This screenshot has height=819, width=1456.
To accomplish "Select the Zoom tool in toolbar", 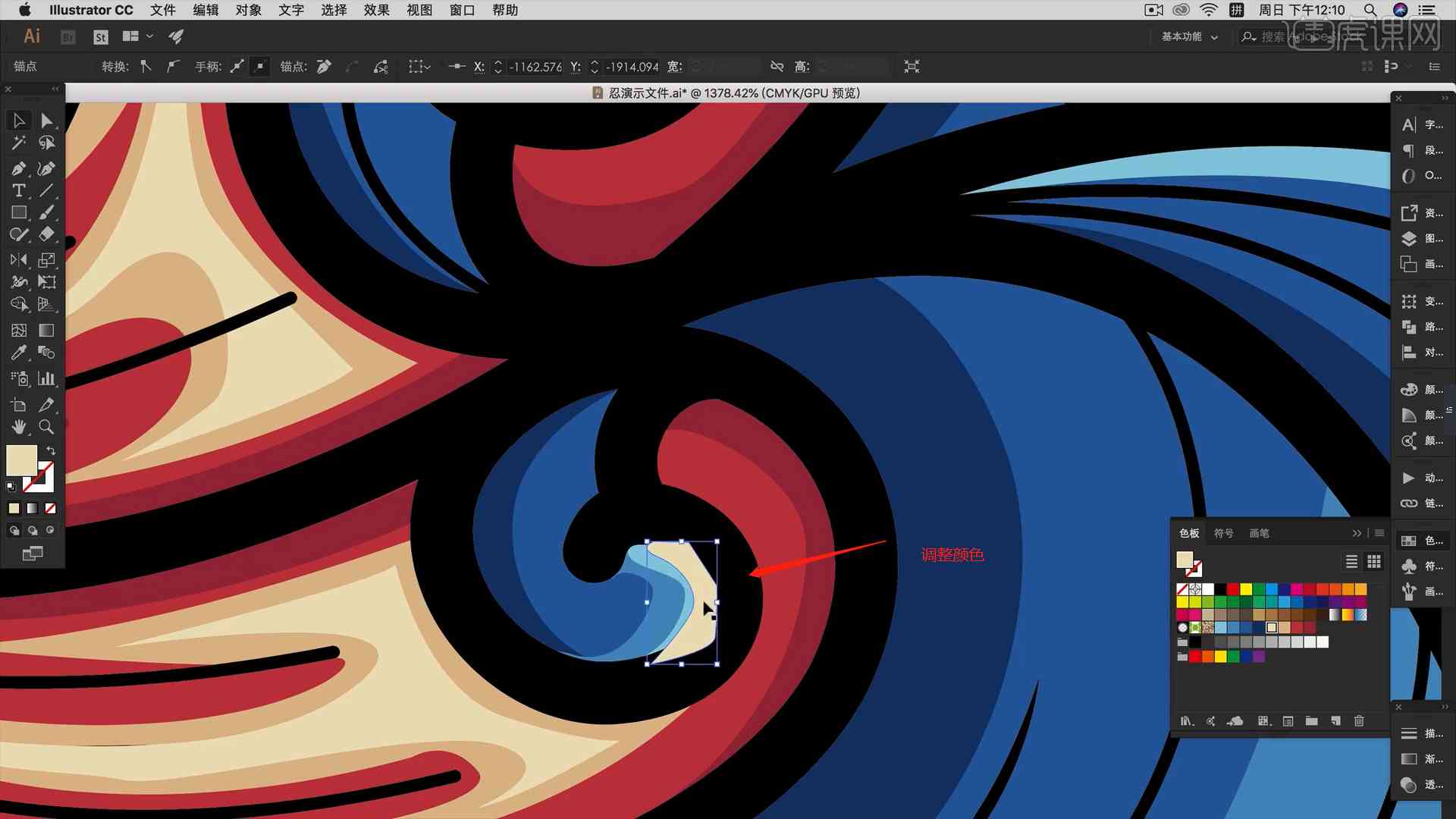I will (x=46, y=424).
